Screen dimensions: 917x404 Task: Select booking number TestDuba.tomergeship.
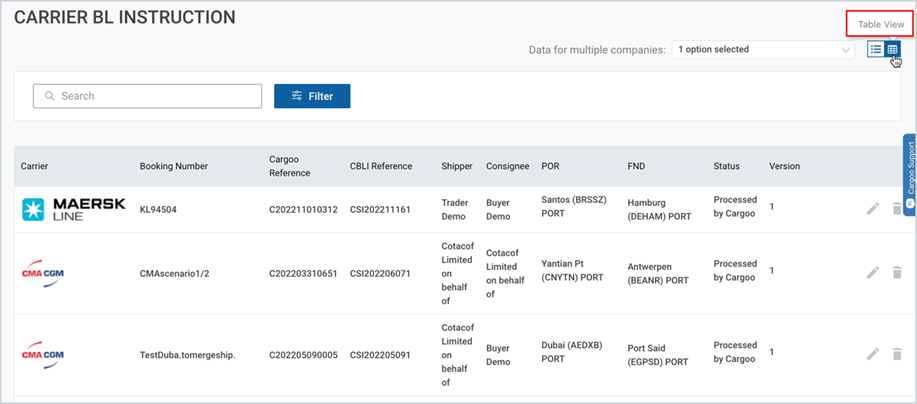pos(187,354)
